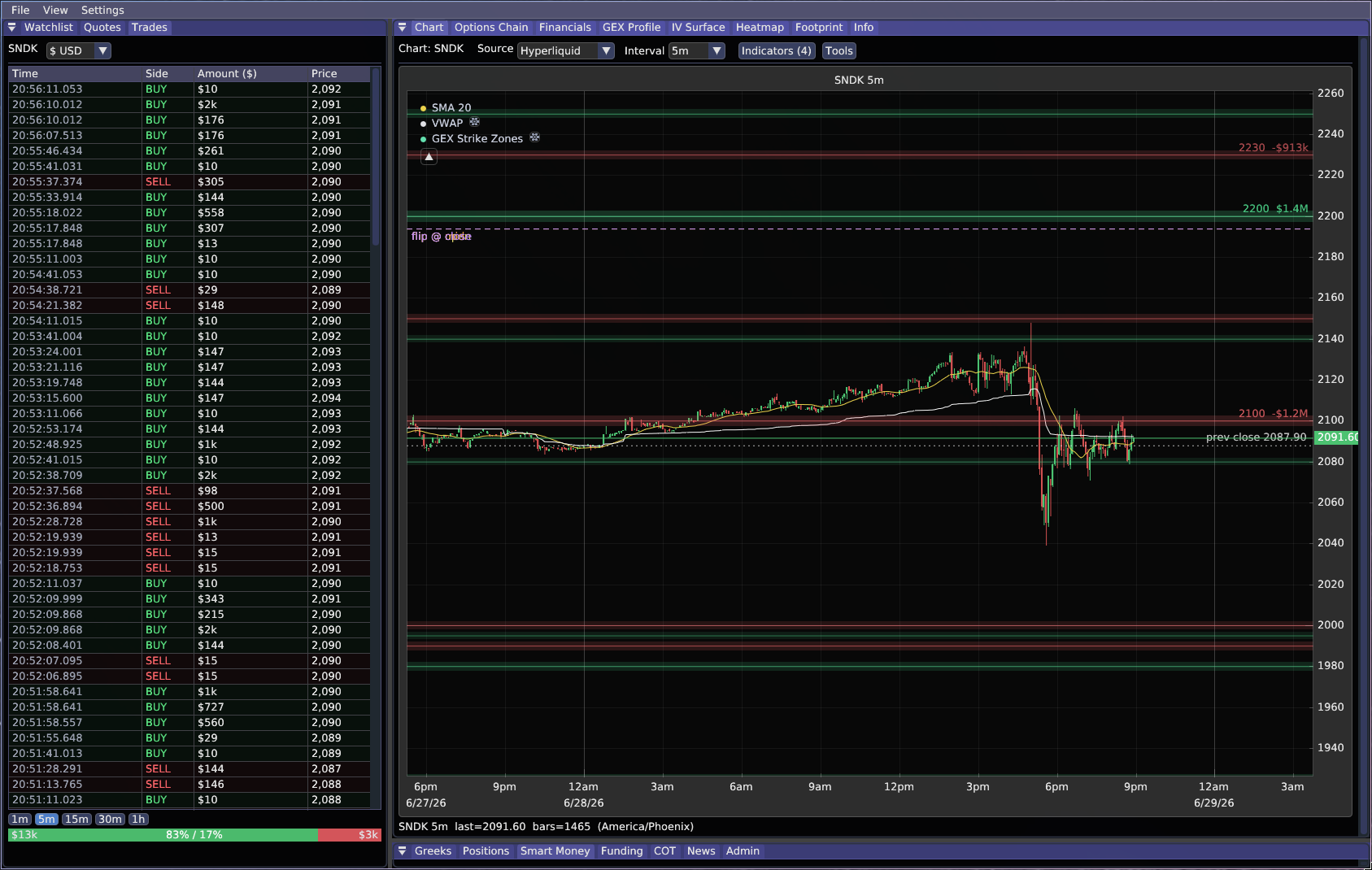This screenshot has height=870, width=1372.
Task: Select the 1m timeframe button
Action: point(20,819)
